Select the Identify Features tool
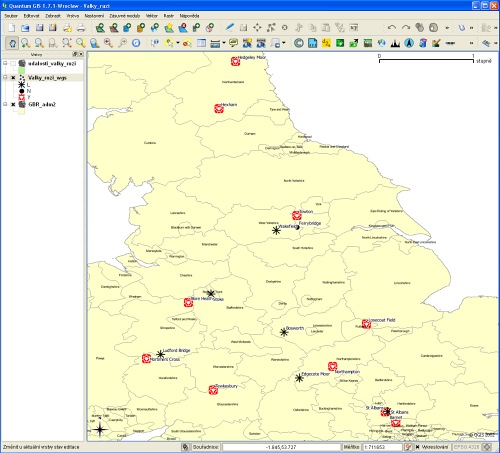 click(x=155, y=43)
